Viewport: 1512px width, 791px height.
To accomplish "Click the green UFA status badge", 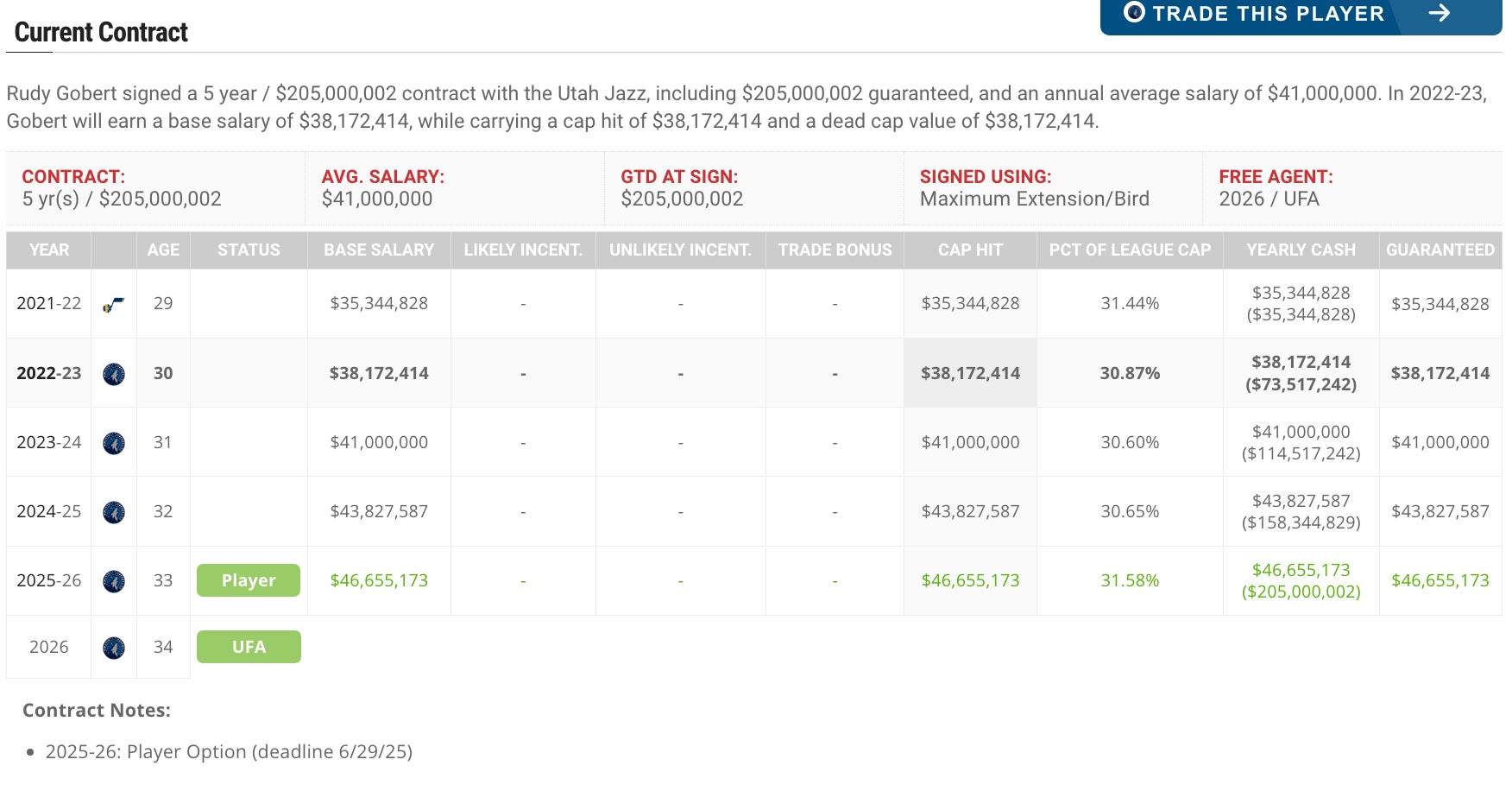I will tap(249, 647).
